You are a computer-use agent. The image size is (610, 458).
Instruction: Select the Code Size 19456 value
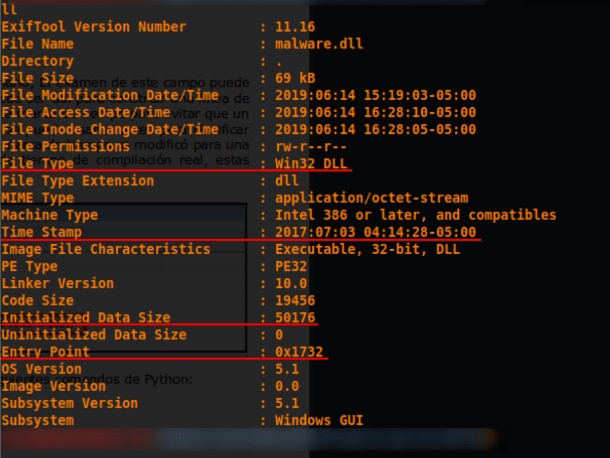(295, 300)
